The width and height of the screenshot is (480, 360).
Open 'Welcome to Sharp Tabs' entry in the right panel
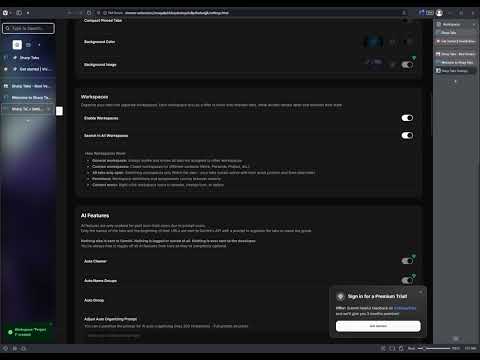(x=456, y=62)
